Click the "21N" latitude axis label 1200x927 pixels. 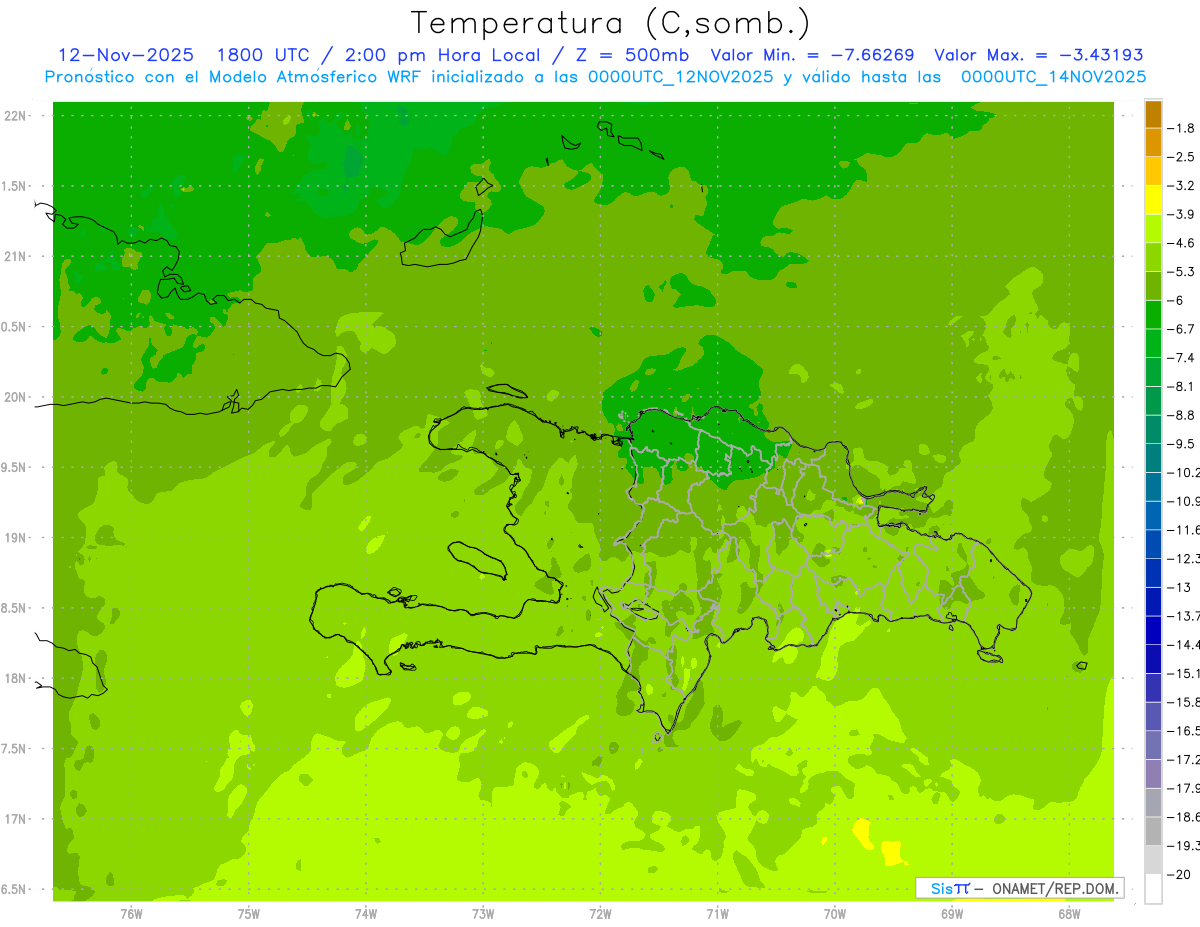pyautogui.click(x=17, y=256)
